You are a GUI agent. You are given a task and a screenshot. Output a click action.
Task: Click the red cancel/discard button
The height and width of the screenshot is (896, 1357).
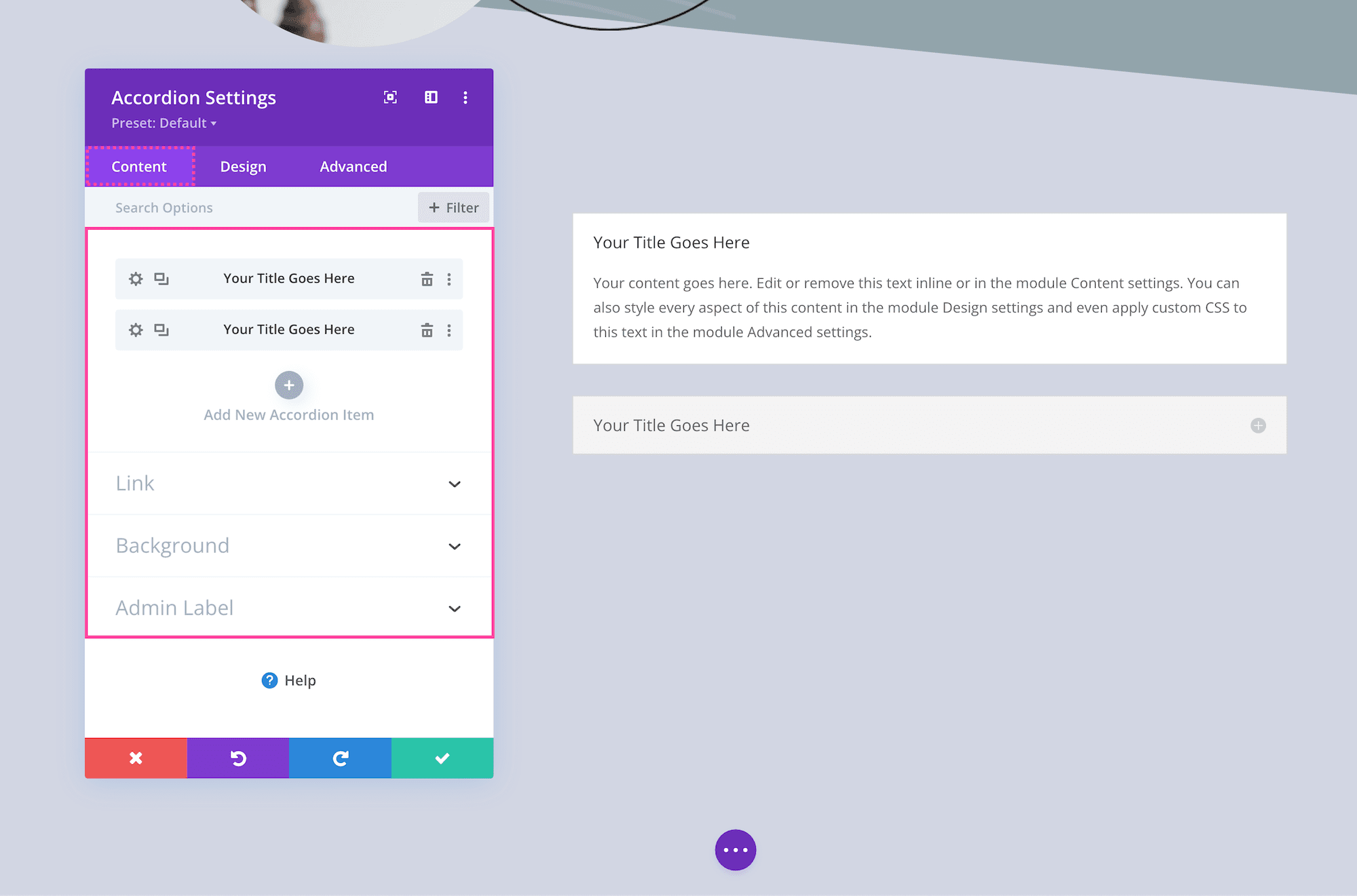136,757
